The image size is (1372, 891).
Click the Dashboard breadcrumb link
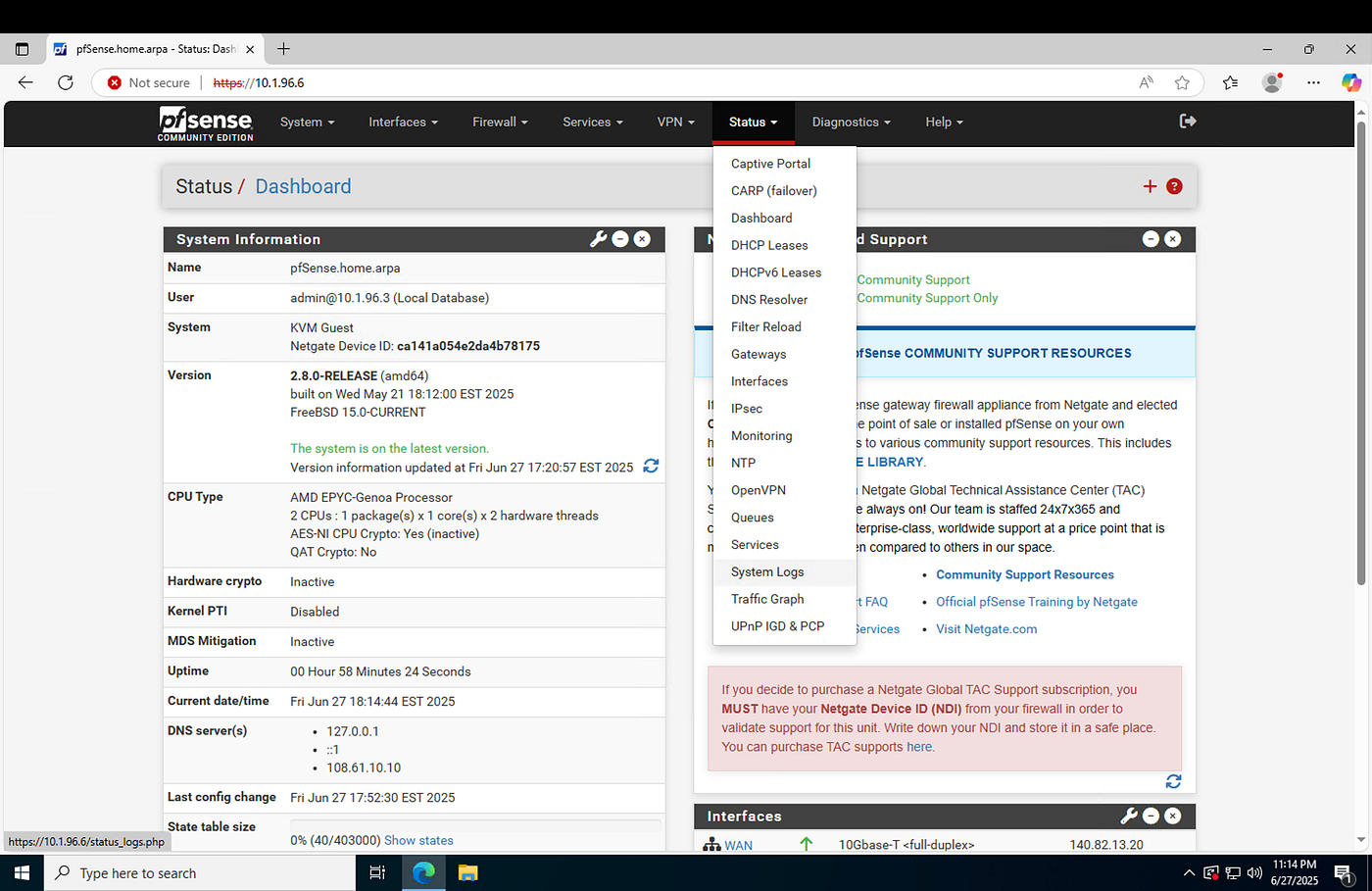(x=303, y=186)
